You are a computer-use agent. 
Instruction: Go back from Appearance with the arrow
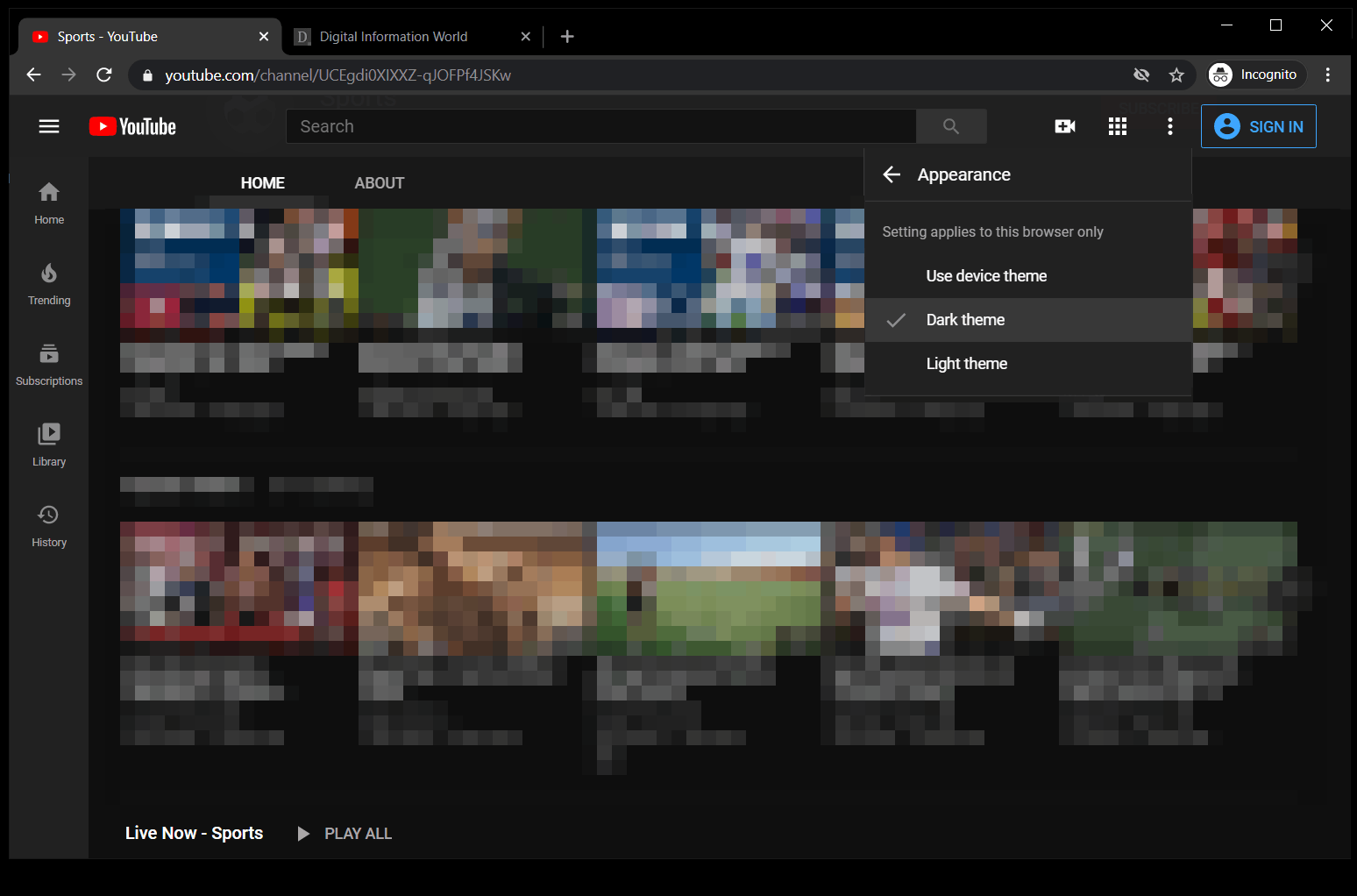coord(892,174)
